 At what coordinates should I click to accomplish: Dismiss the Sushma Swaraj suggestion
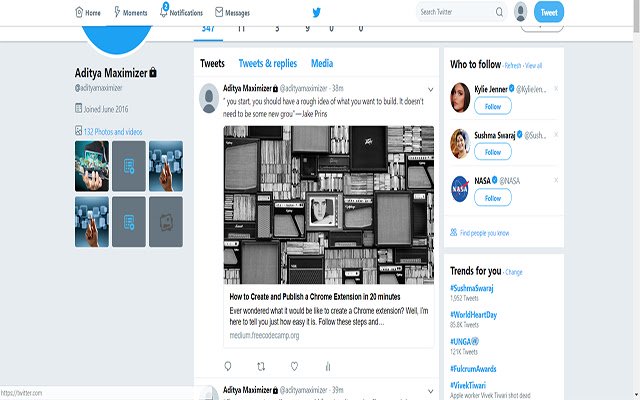coord(556,134)
